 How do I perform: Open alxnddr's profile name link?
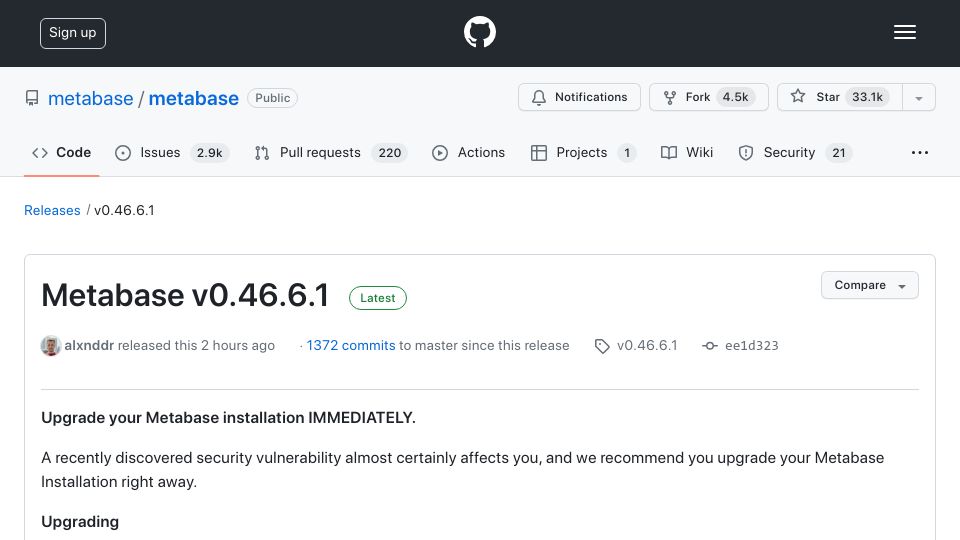click(89, 346)
